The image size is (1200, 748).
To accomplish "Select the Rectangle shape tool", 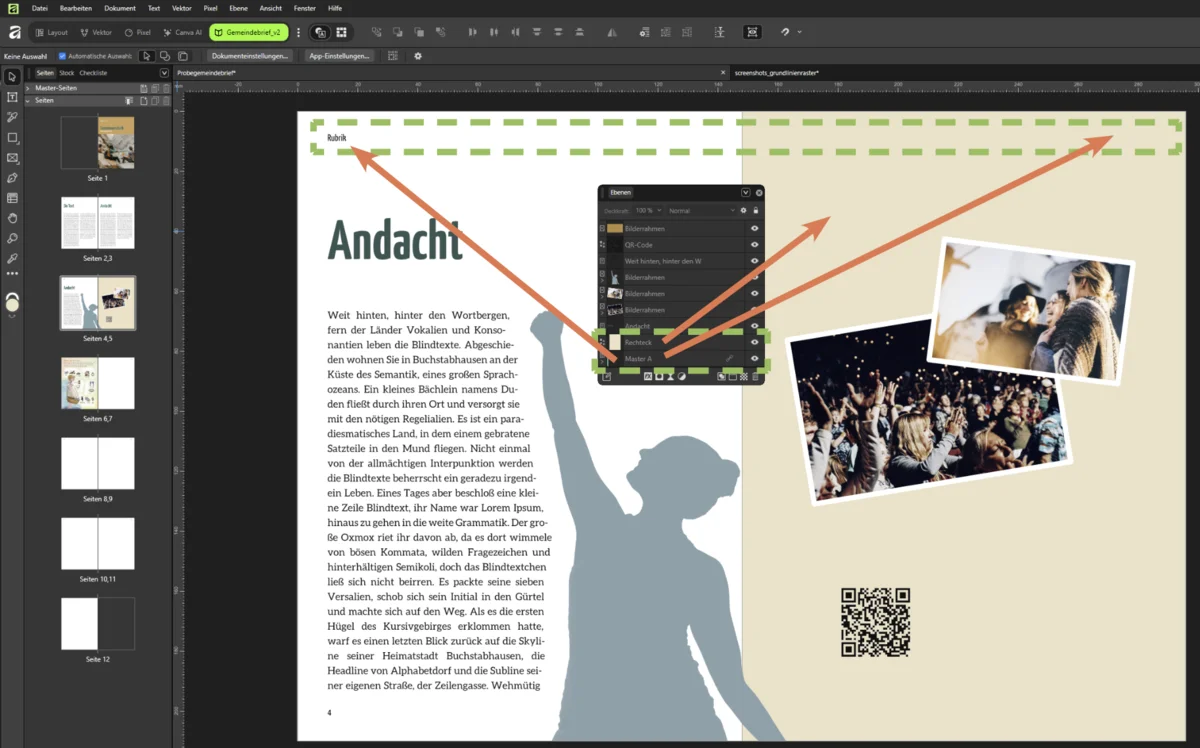I will point(12,137).
